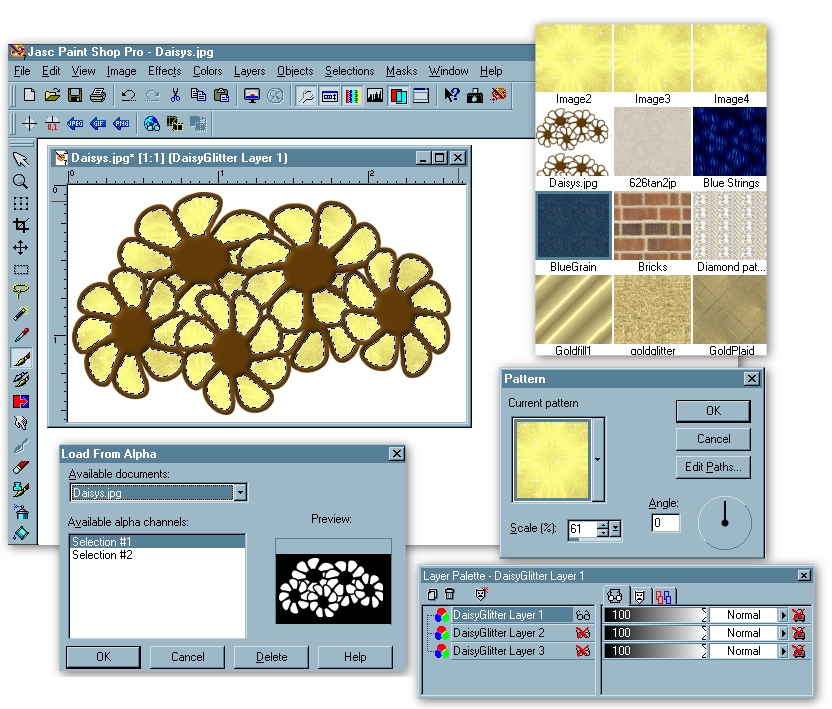Open the Layers menu
This screenshot has width=832, height=709.
249,71
